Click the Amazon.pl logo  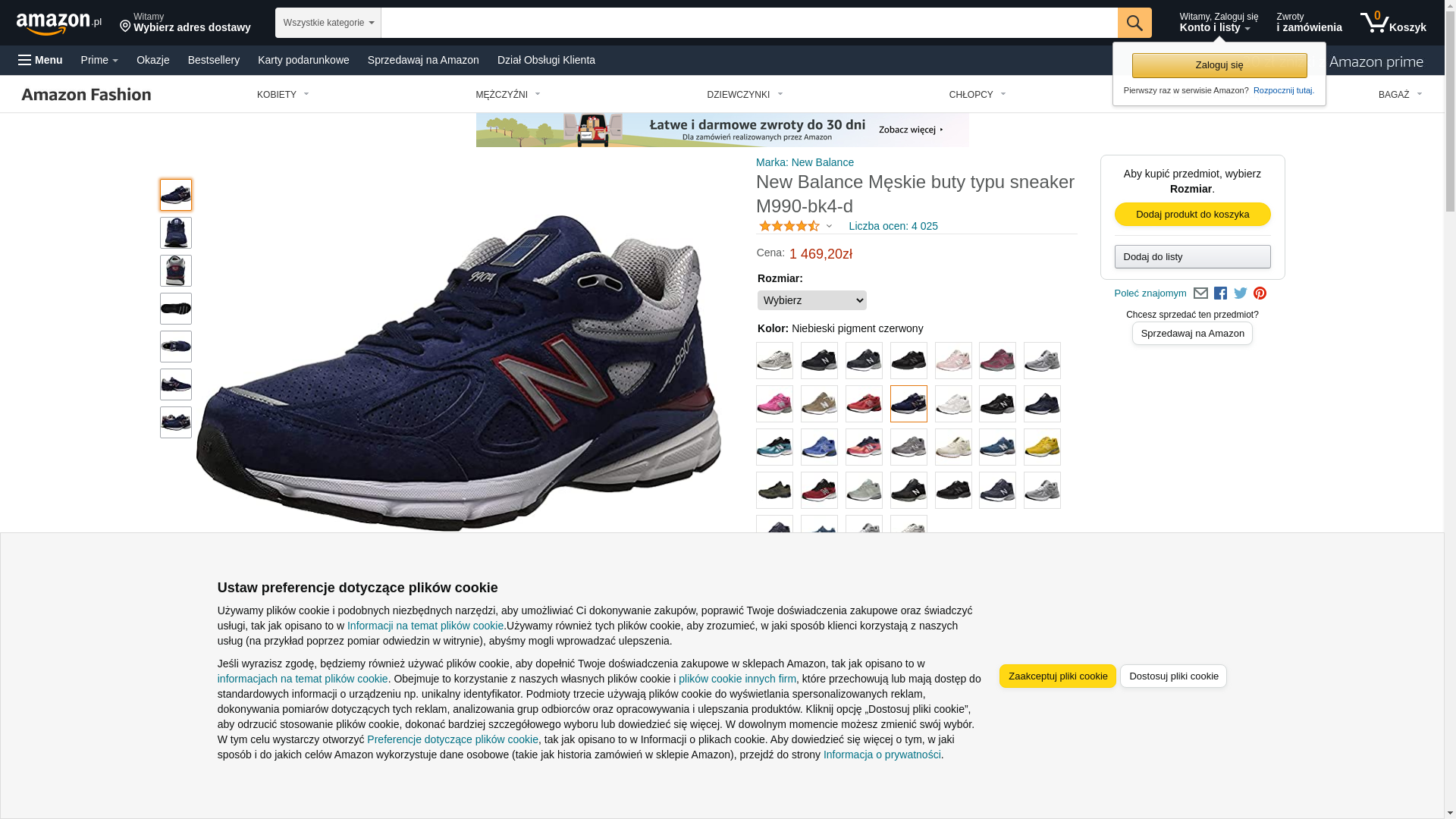click(x=58, y=24)
